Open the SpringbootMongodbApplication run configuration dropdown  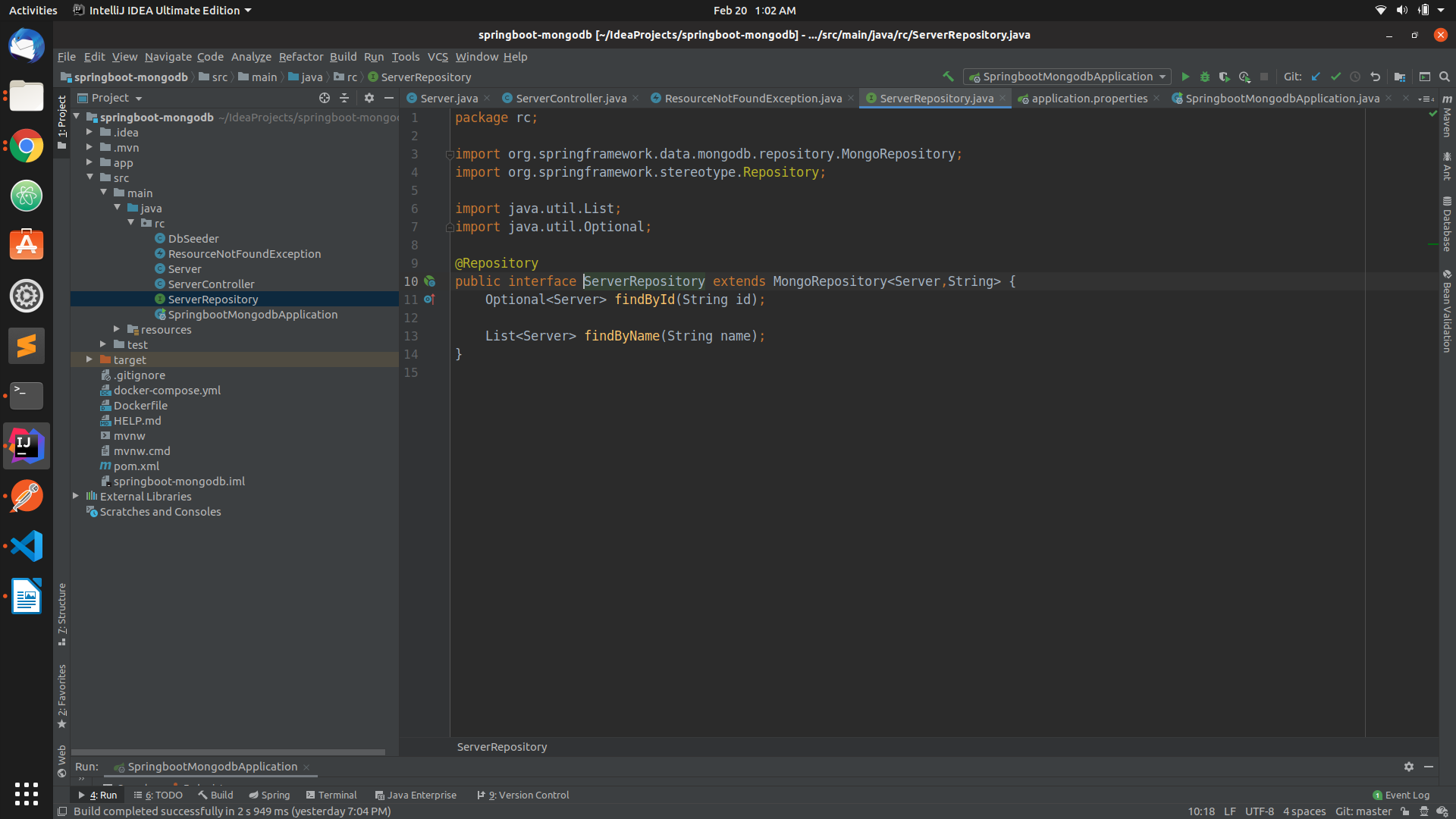1065,77
